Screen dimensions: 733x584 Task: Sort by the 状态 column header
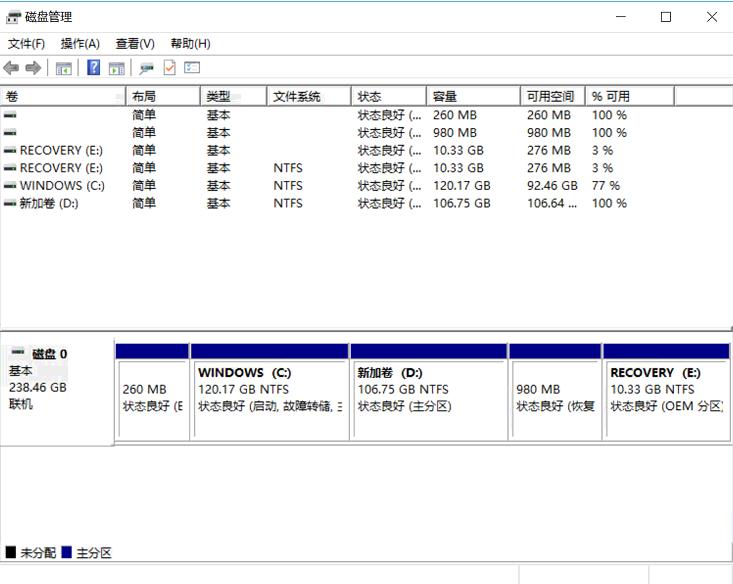[x=389, y=97]
